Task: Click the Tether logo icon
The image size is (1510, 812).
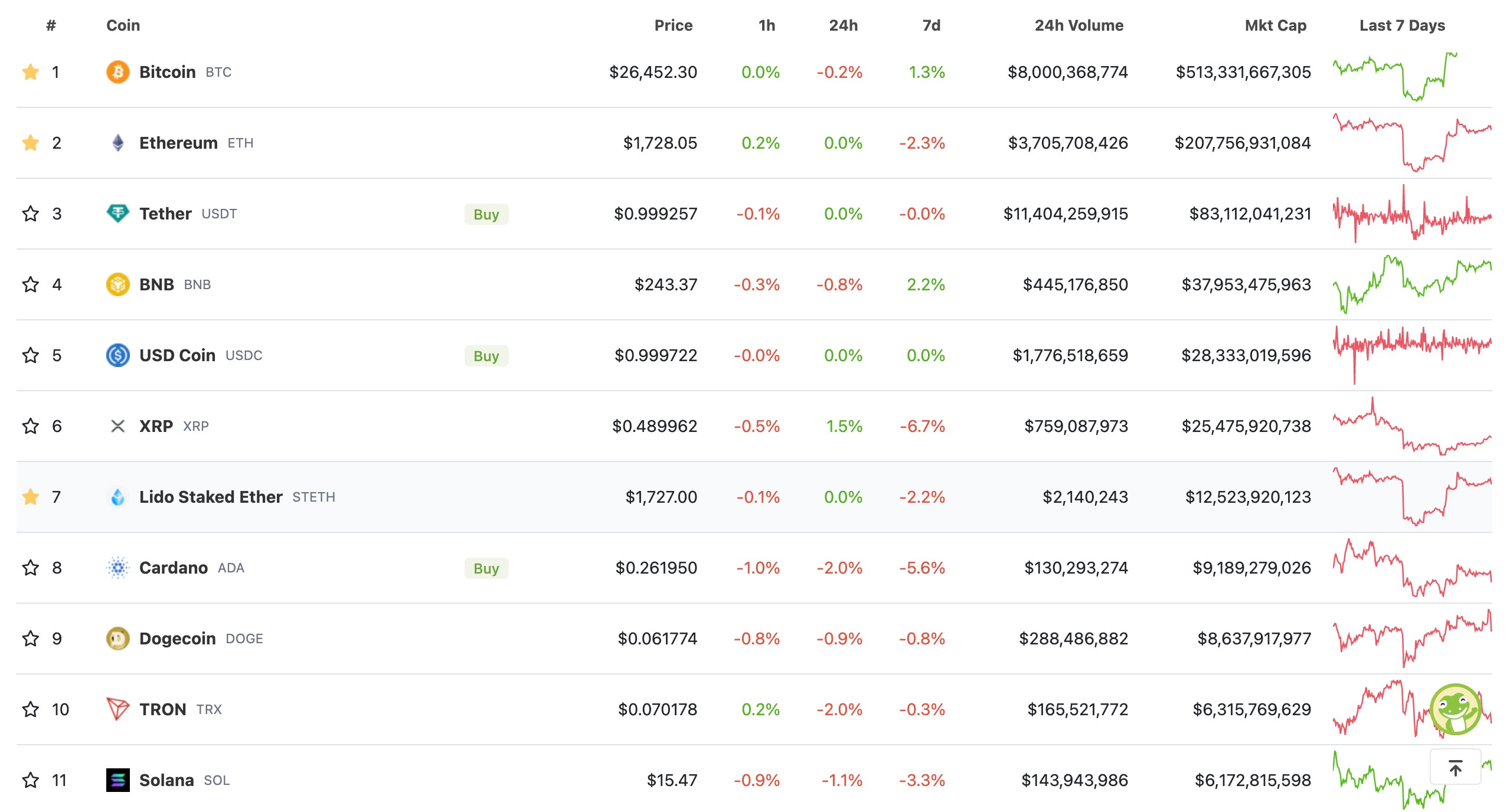Action: tap(118, 214)
